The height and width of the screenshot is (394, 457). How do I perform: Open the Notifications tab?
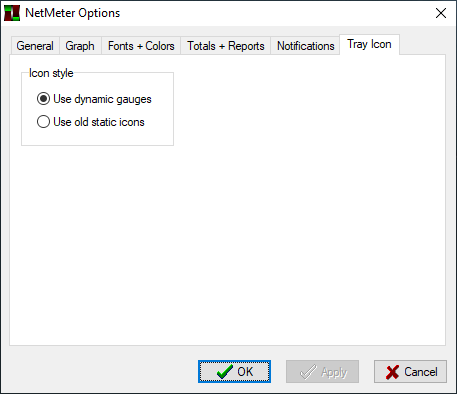pos(306,46)
